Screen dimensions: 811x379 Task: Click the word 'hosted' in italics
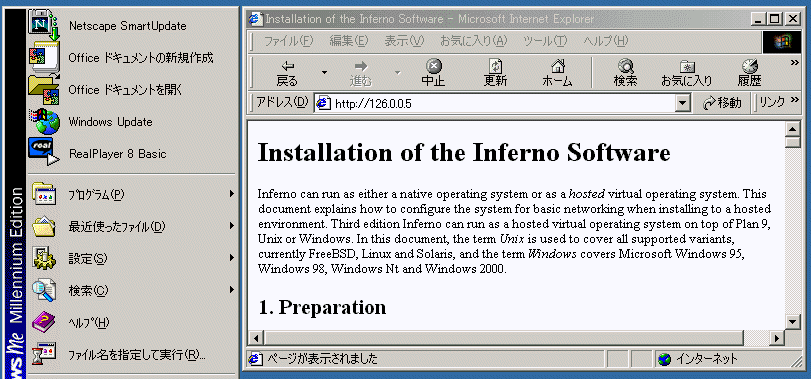coord(587,194)
